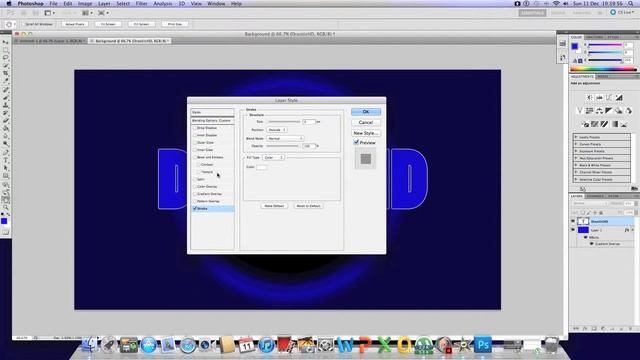Viewport: 640px width, 360px height.
Task: Click the stroke Size input field
Action: click(309, 122)
